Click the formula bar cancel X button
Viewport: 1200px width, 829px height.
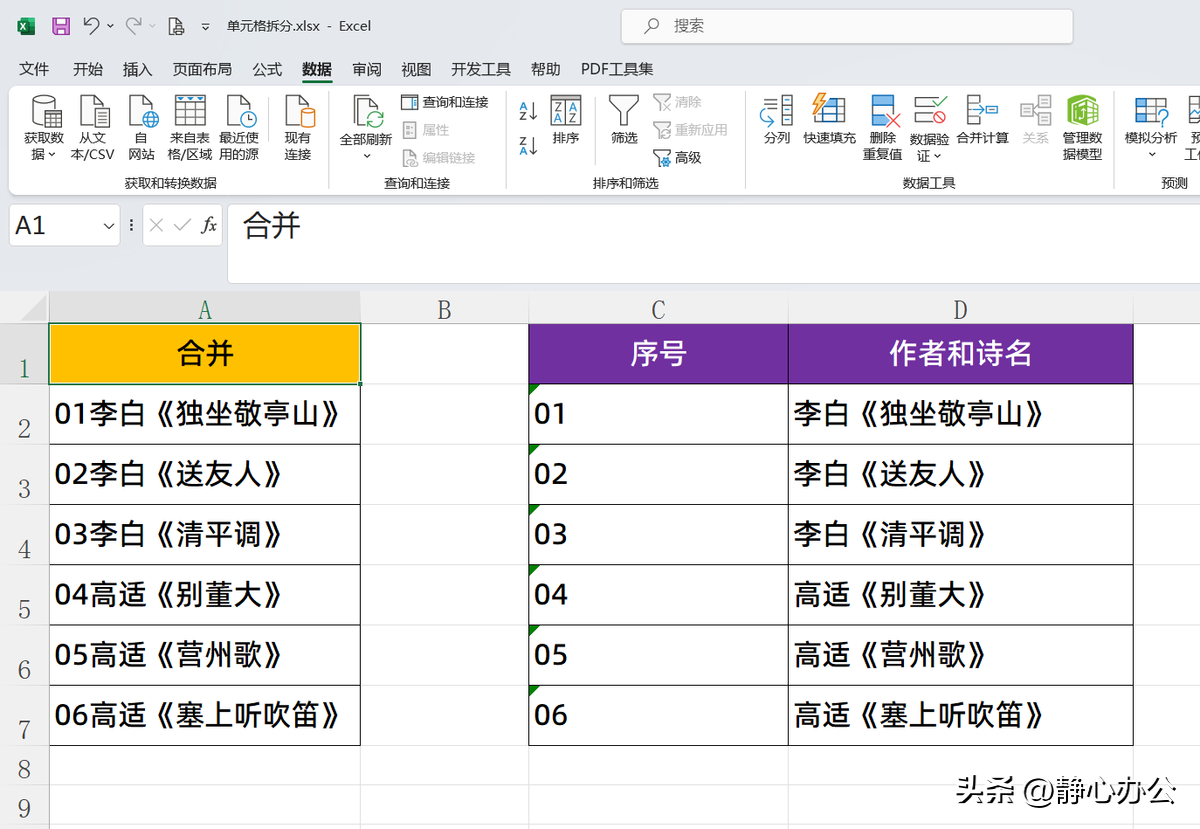[156, 226]
